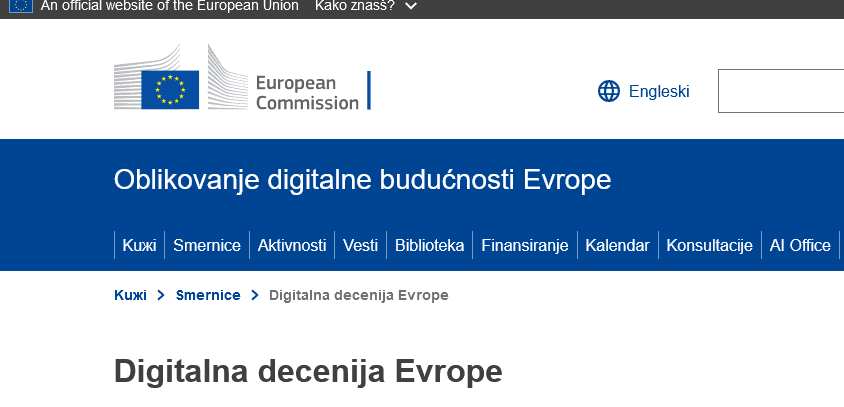
Task: Click the "An official website of the European Union" text
Action: click(170, 6)
